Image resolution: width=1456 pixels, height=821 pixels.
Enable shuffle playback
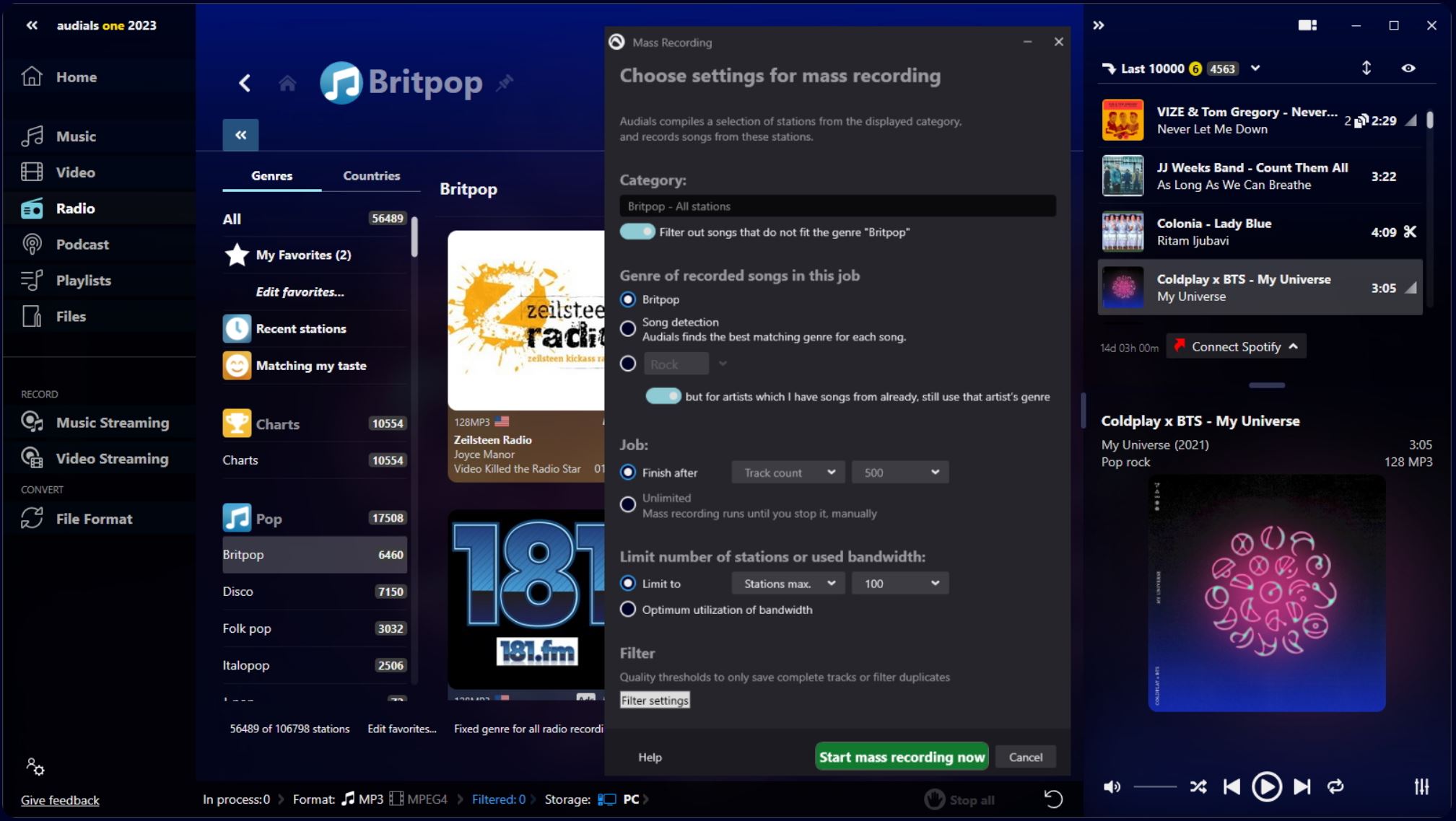coord(1198,786)
